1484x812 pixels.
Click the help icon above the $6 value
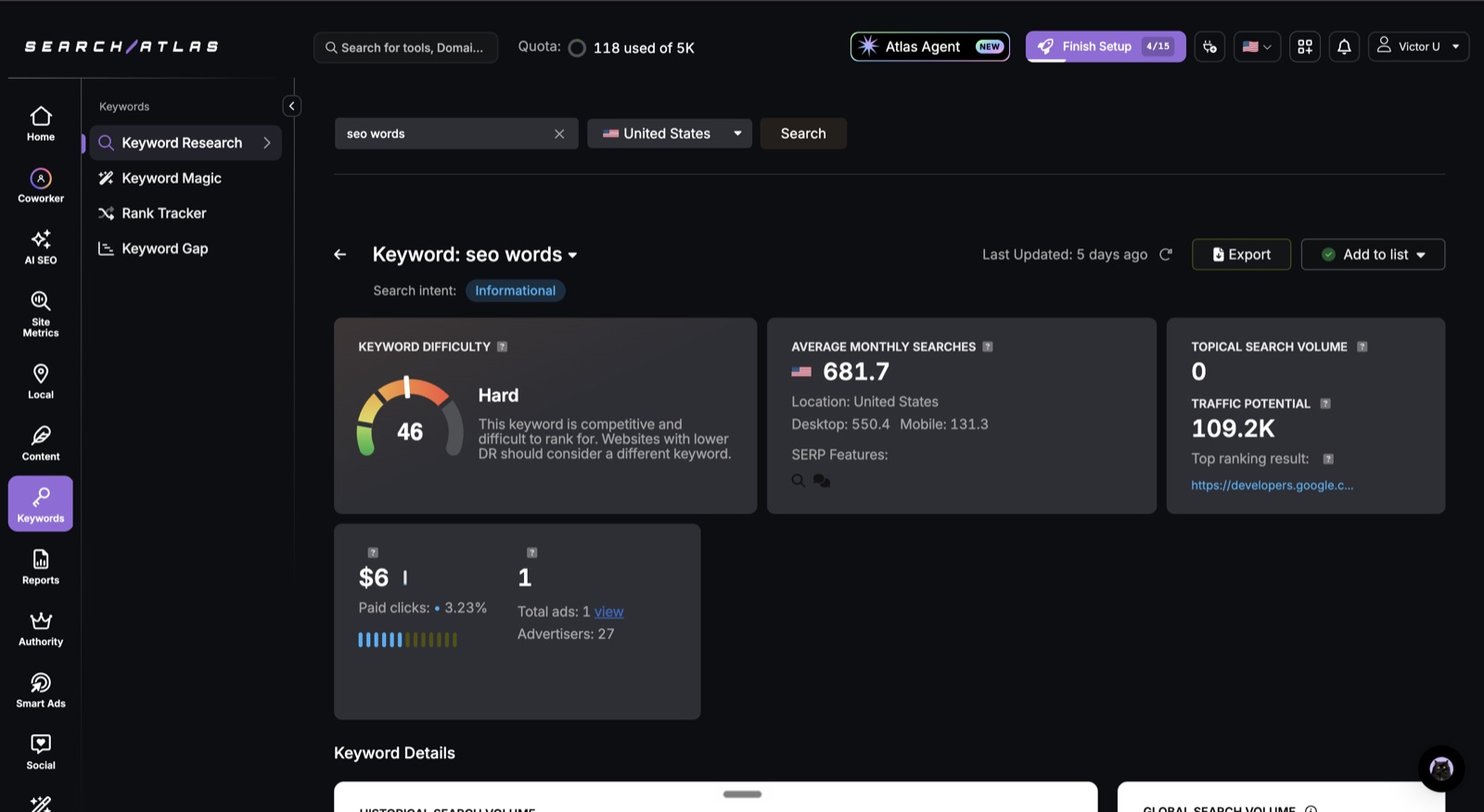point(373,552)
